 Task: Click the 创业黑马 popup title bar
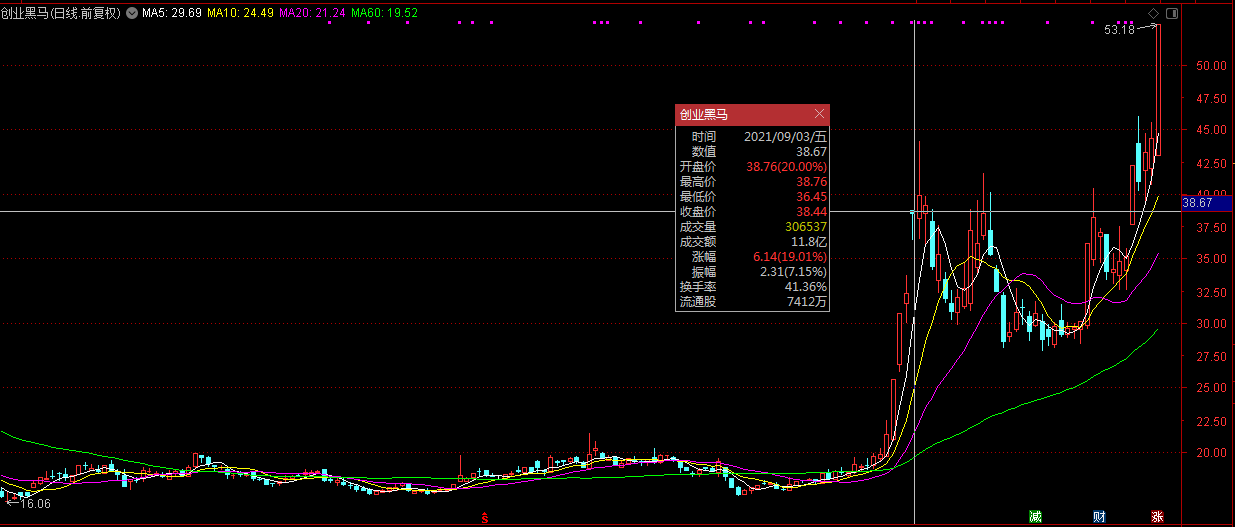(752, 114)
